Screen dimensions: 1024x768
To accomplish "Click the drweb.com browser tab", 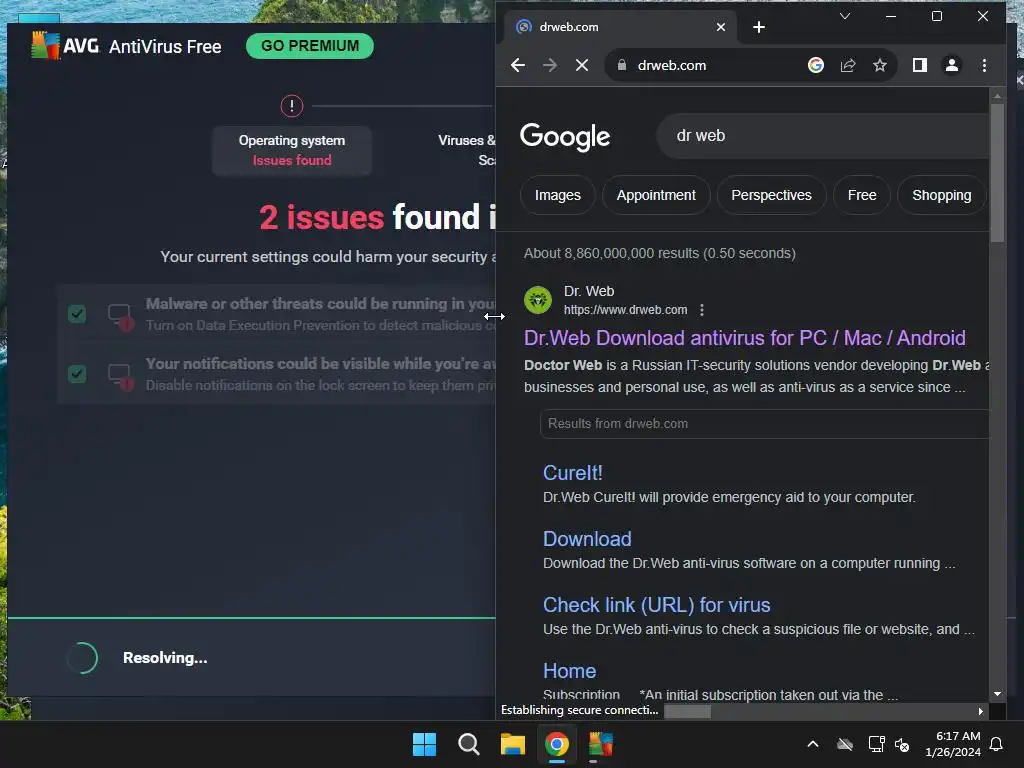I will tap(617, 27).
